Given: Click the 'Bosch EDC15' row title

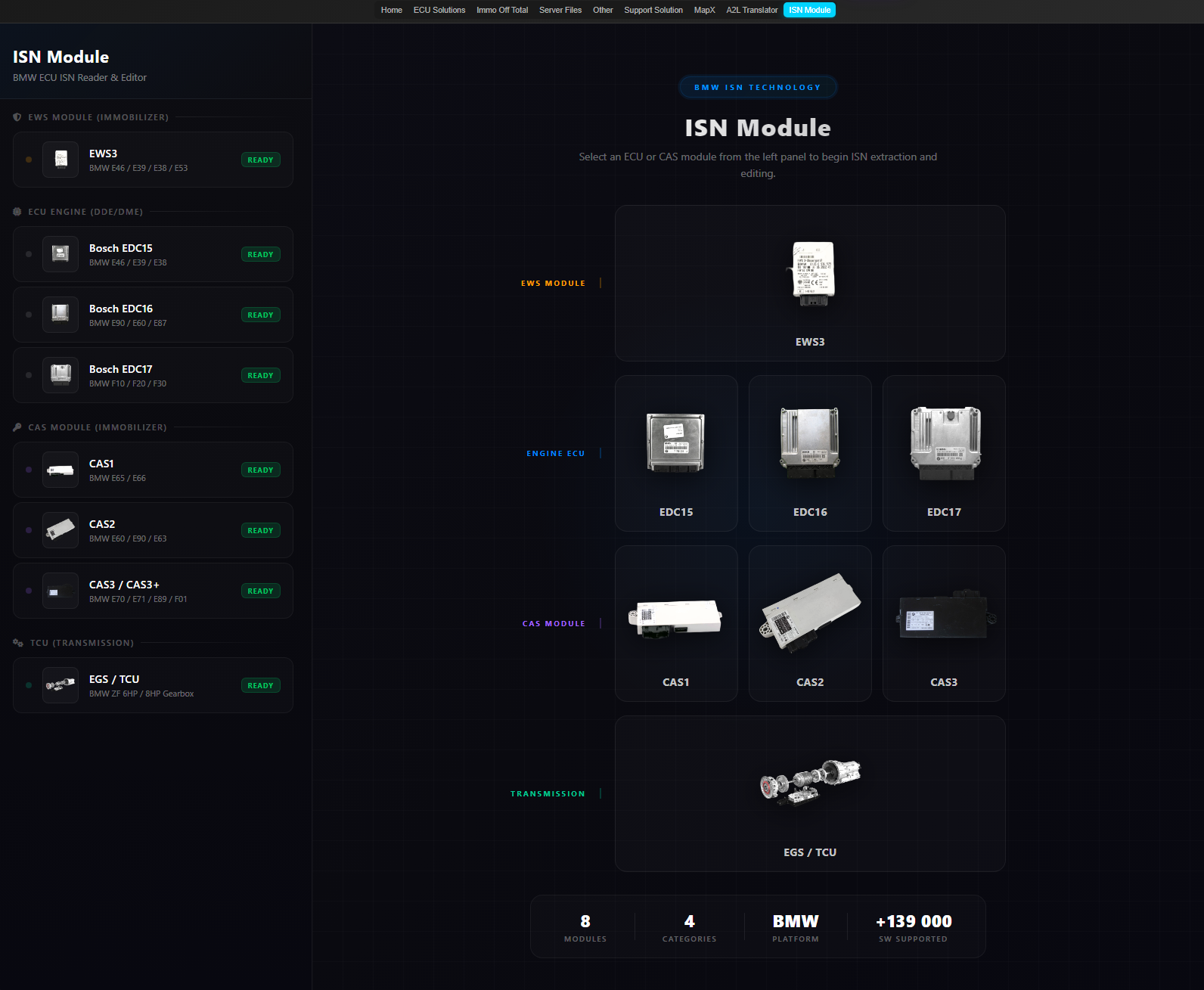Looking at the screenshot, I should 121,248.
